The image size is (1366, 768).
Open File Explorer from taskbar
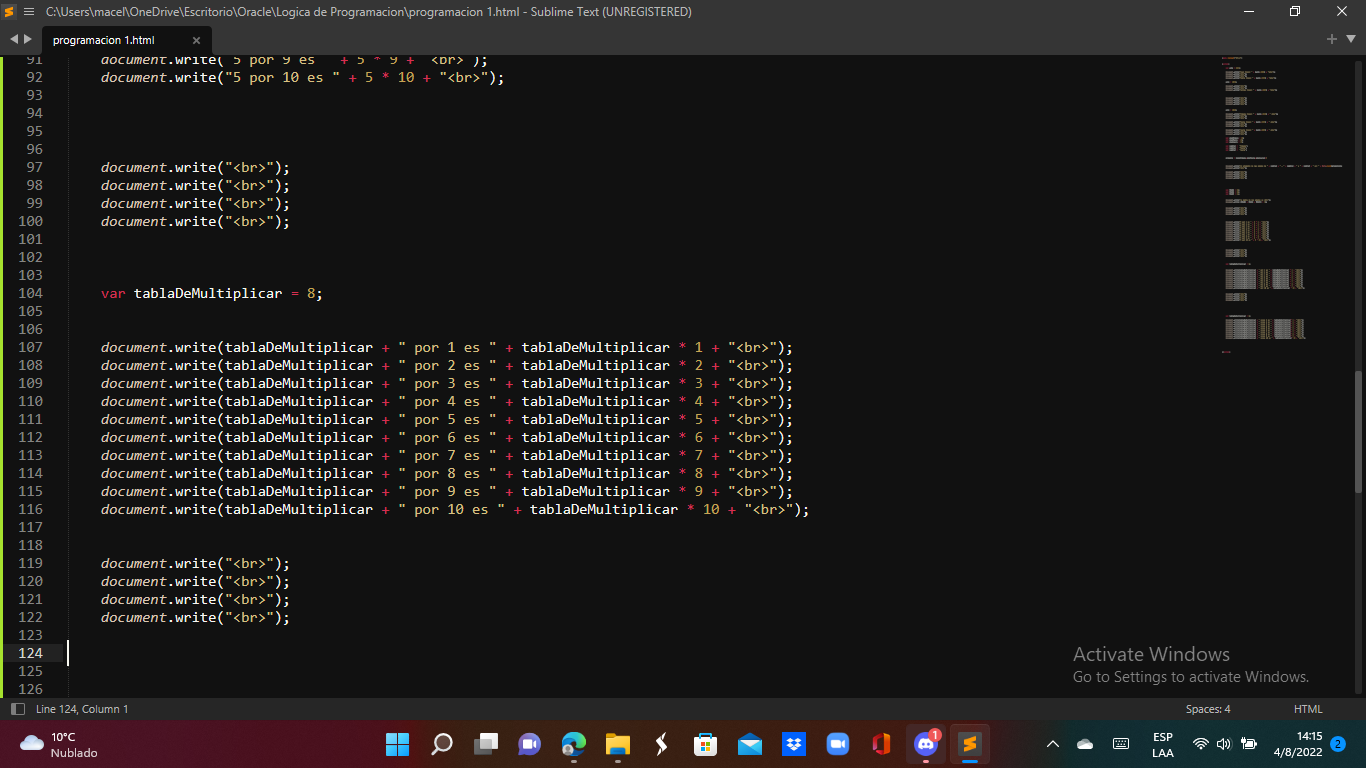click(x=618, y=744)
